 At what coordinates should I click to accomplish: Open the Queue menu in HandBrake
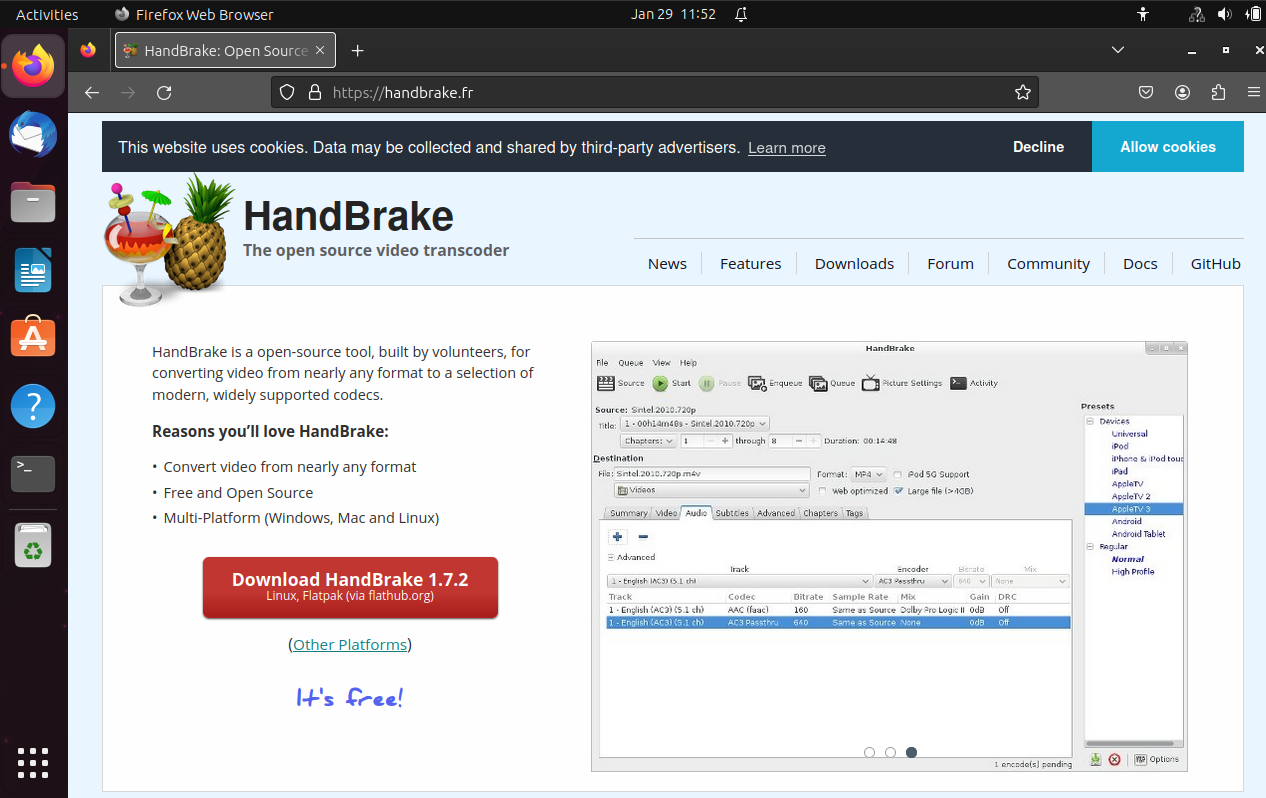tap(630, 363)
